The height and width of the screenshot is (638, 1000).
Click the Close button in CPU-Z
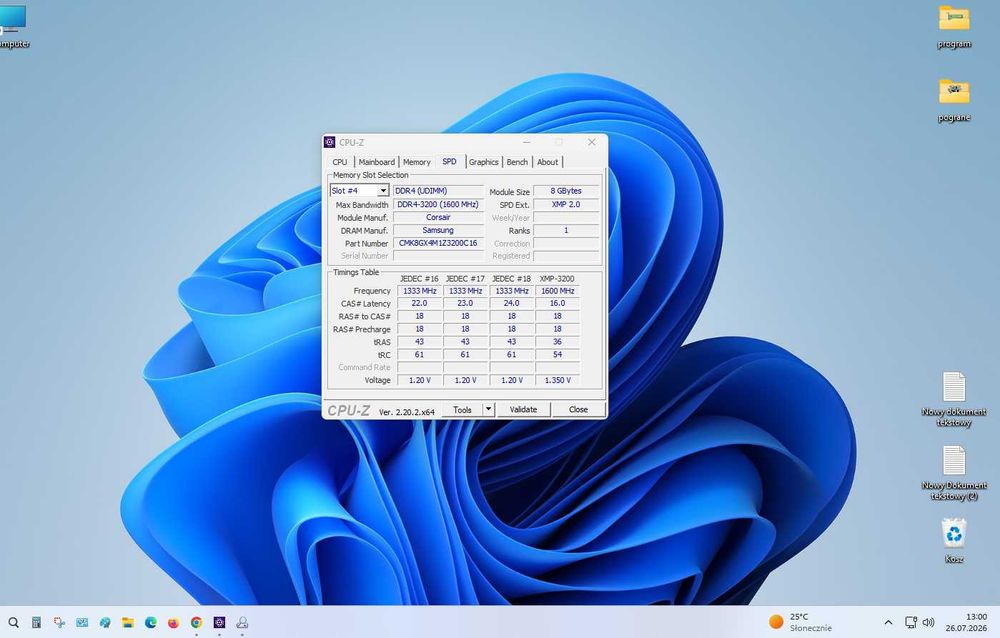(578, 410)
